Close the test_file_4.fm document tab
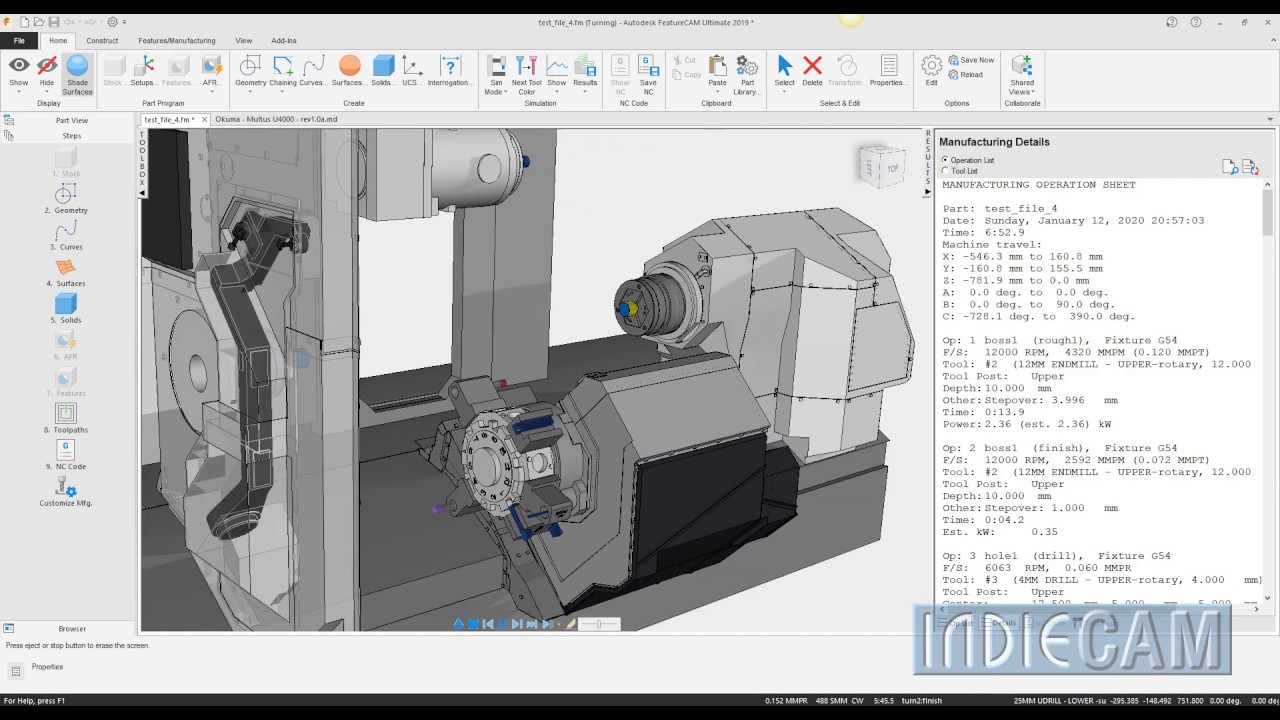The height and width of the screenshot is (720, 1280). (204, 119)
